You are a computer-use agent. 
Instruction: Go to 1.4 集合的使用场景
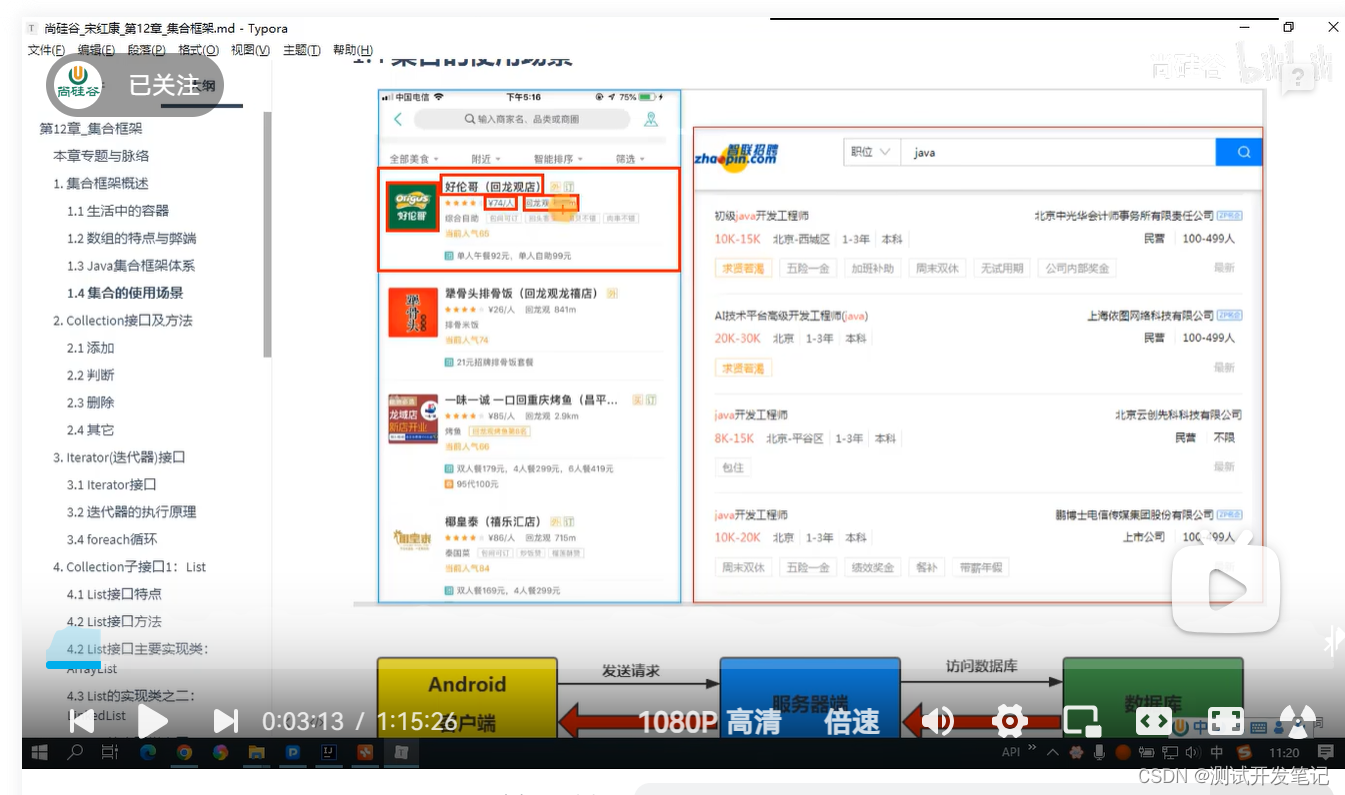point(125,293)
